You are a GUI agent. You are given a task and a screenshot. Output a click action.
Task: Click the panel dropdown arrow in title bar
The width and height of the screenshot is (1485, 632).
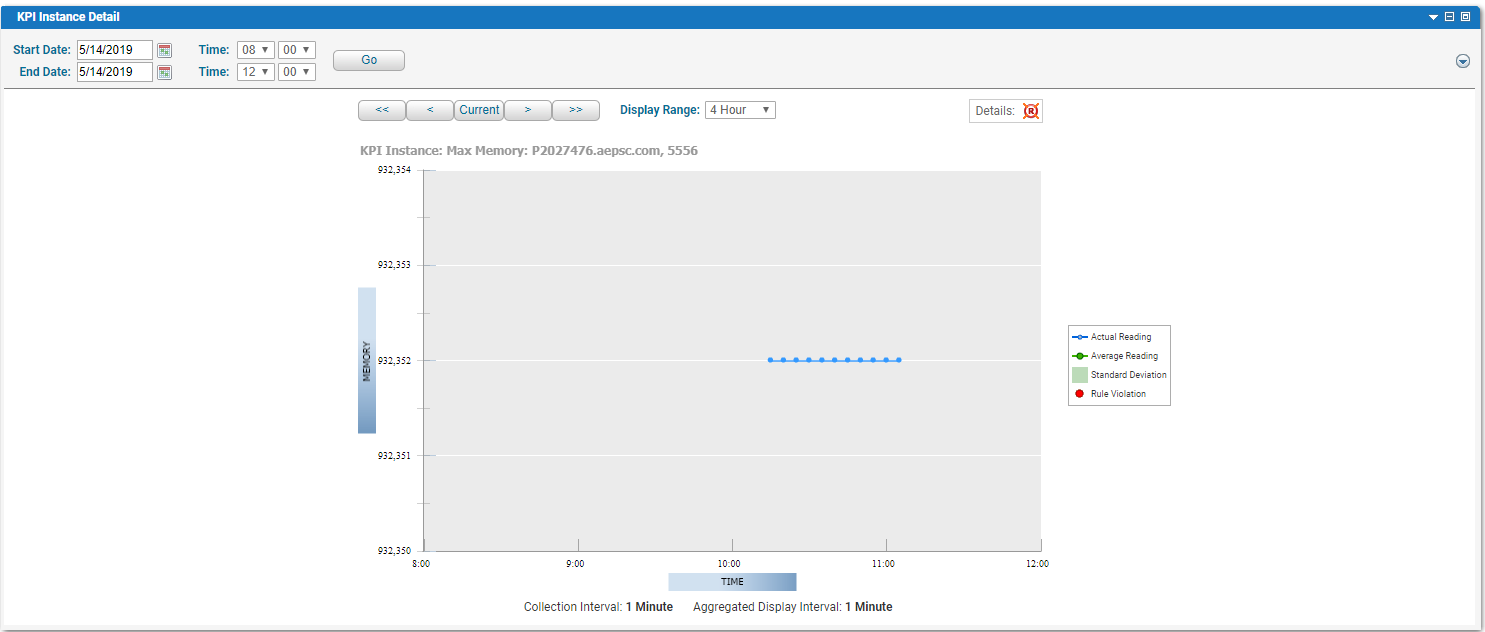point(1433,17)
